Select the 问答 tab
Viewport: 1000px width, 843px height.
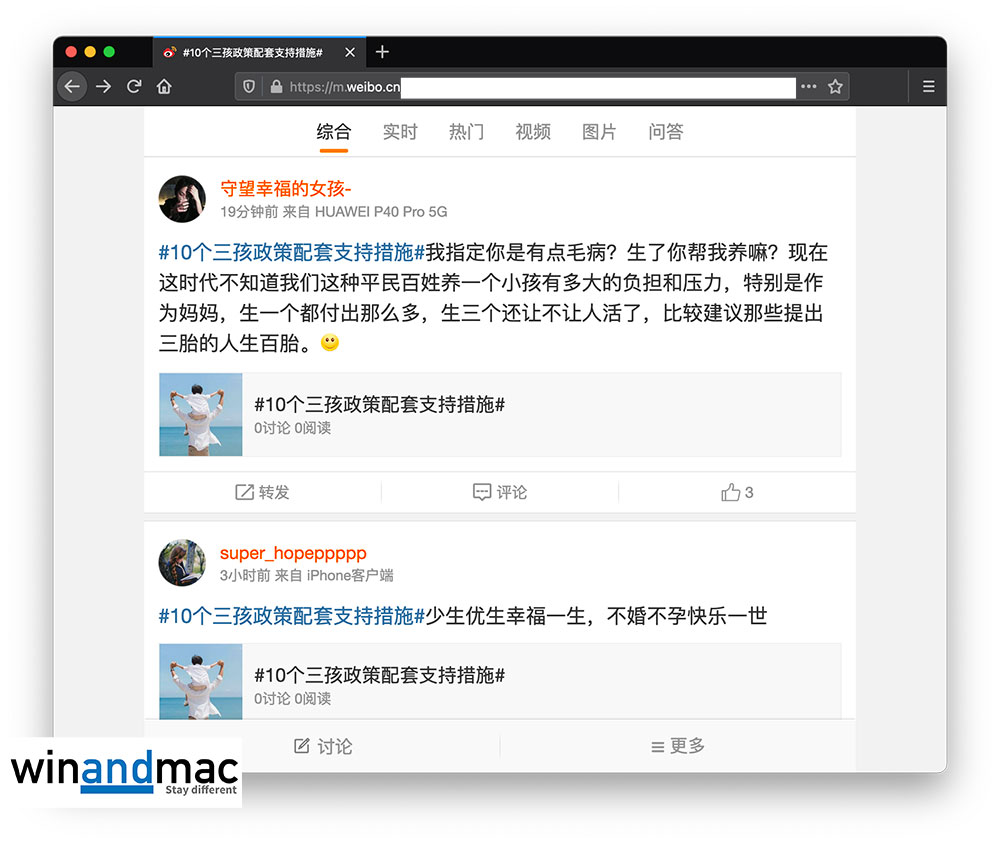(666, 132)
